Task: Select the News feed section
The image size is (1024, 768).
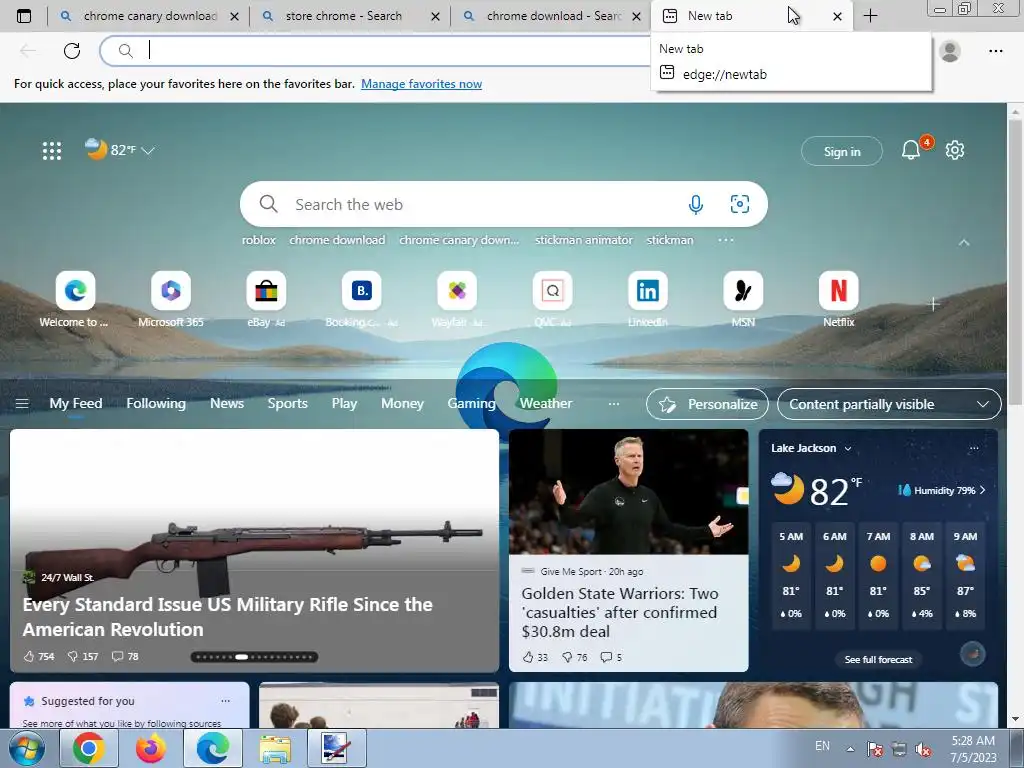Action: (227, 404)
